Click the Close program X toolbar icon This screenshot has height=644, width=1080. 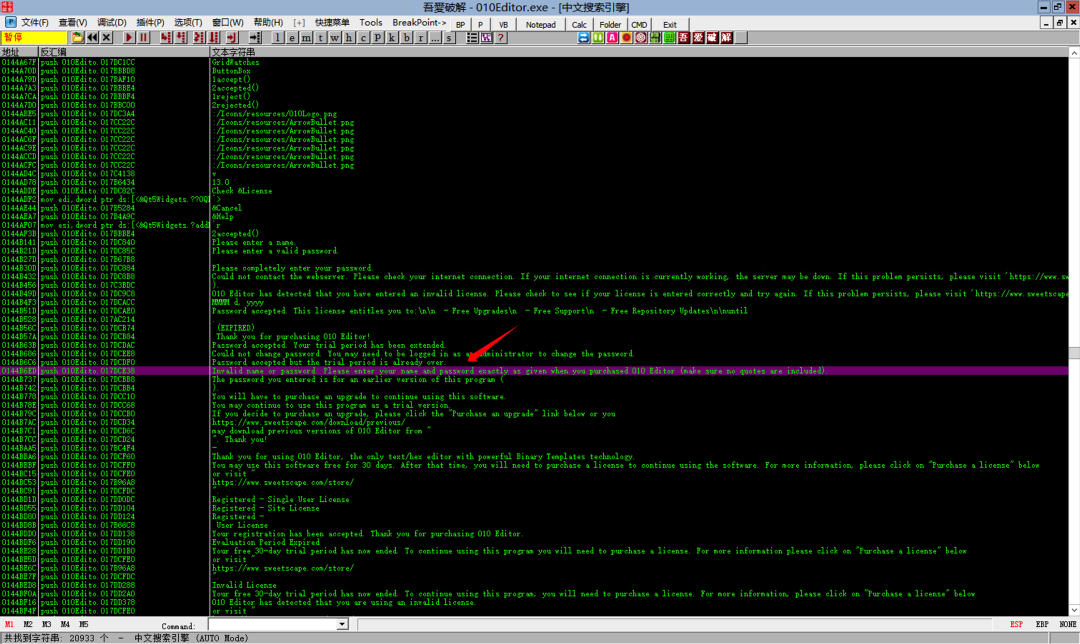(106, 38)
